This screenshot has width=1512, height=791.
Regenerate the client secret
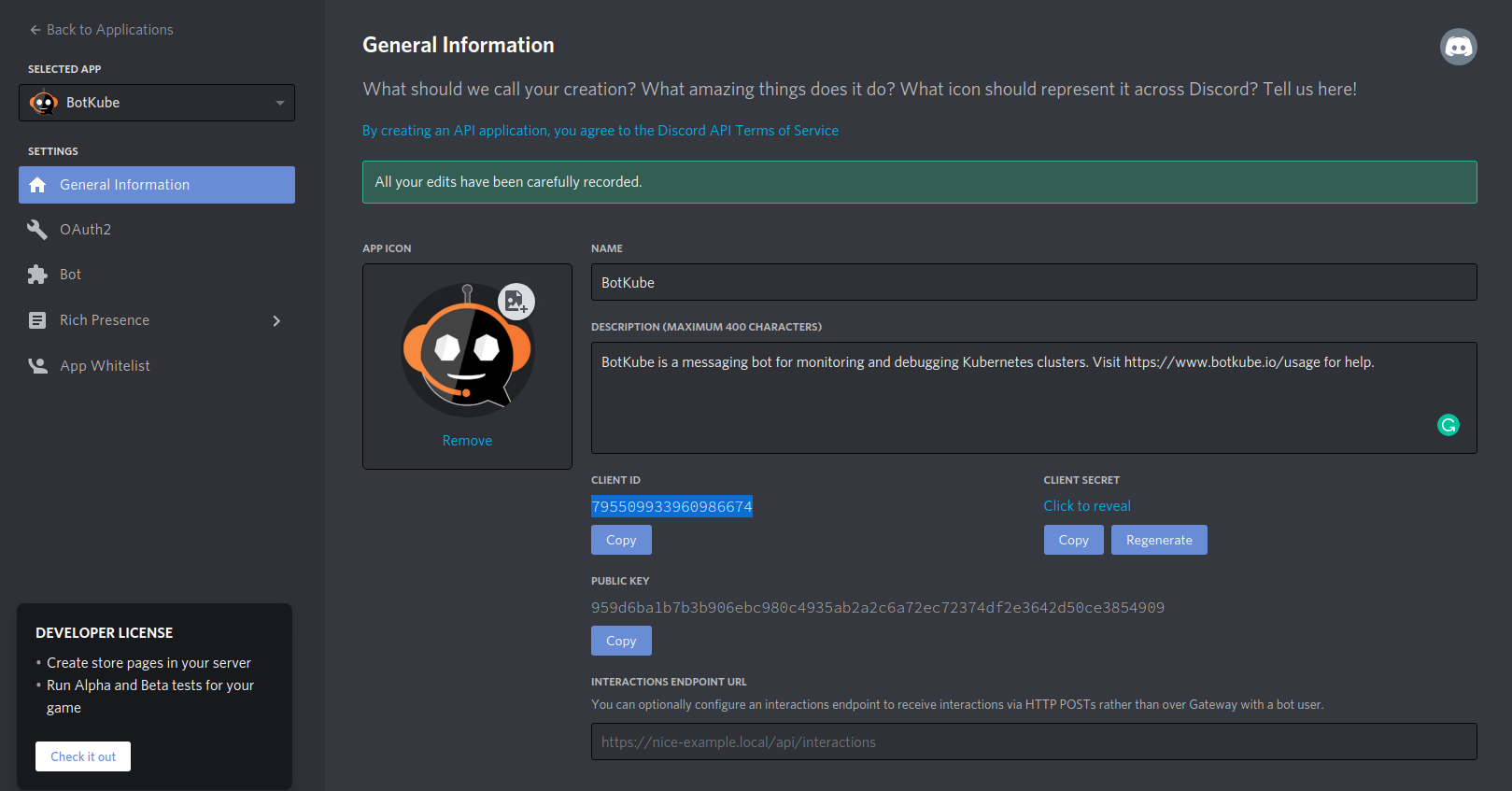click(1159, 540)
